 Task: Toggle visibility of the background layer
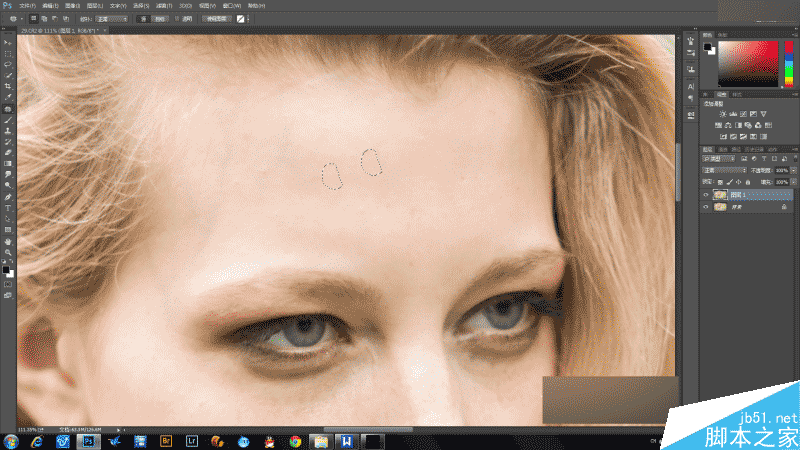[706, 207]
